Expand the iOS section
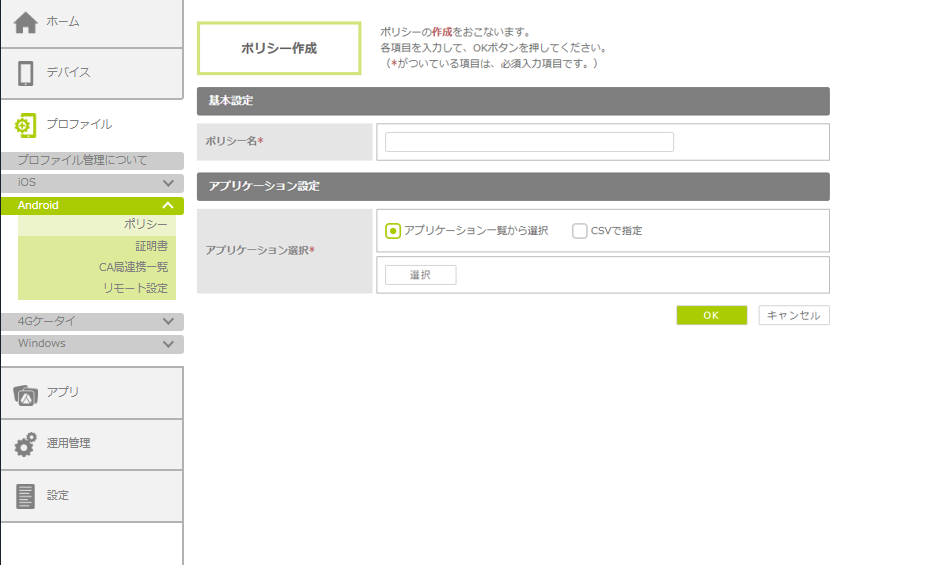933x565 pixels. [x=168, y=183]
